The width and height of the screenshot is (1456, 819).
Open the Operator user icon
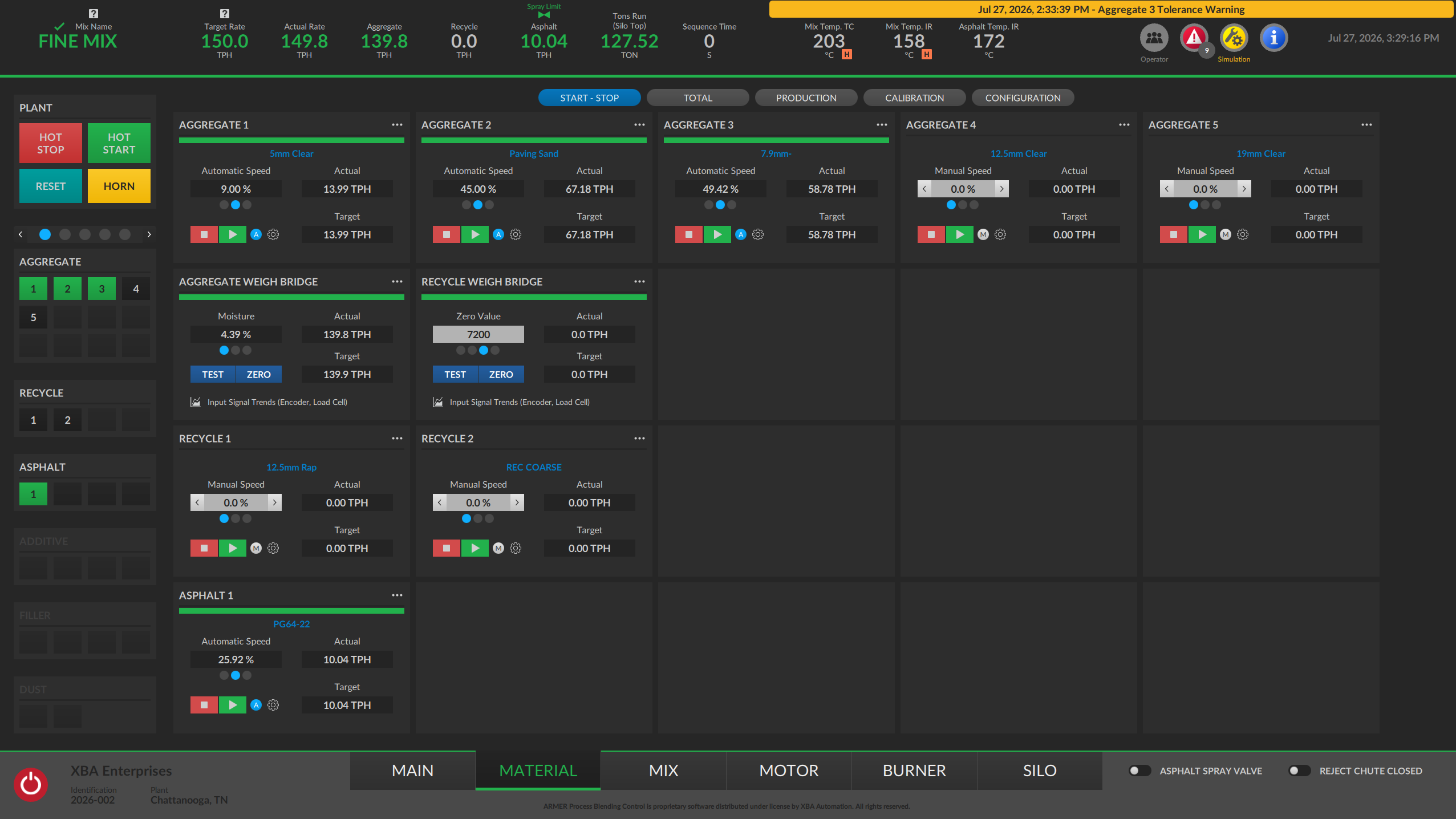click(1154, 38)
